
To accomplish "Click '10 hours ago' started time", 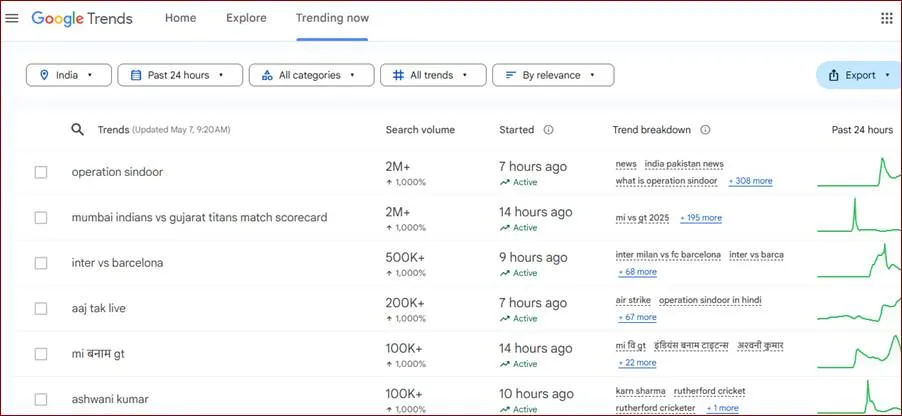I will coord(536,394).
